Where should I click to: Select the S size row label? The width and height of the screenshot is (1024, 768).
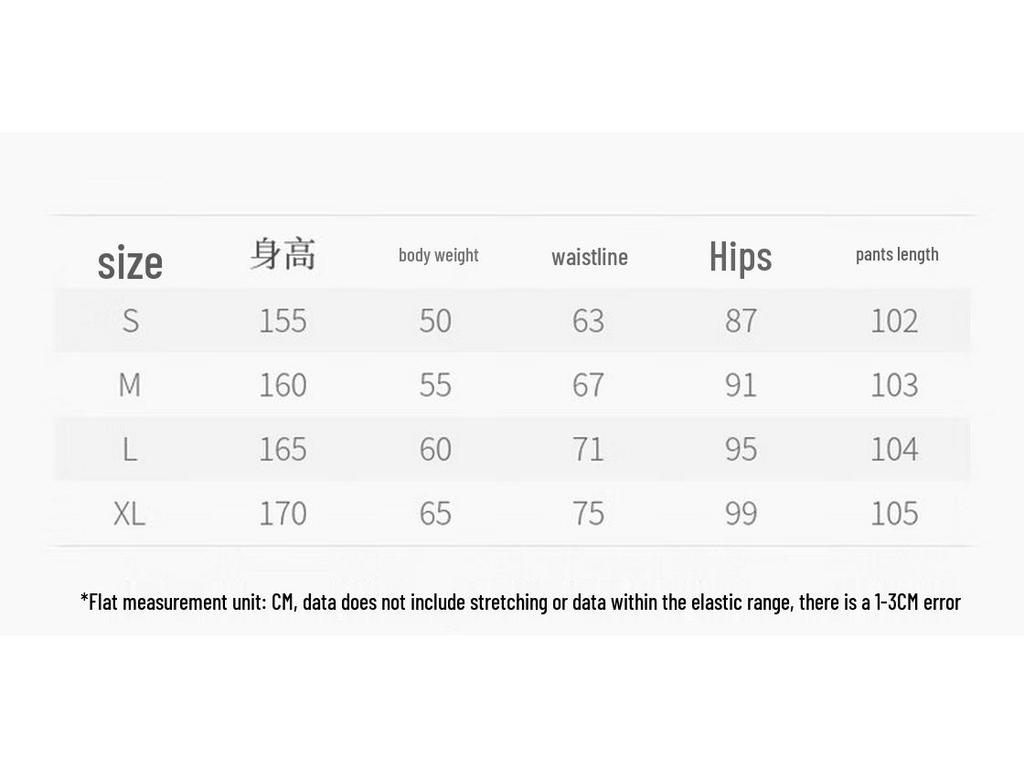[131, 321]
